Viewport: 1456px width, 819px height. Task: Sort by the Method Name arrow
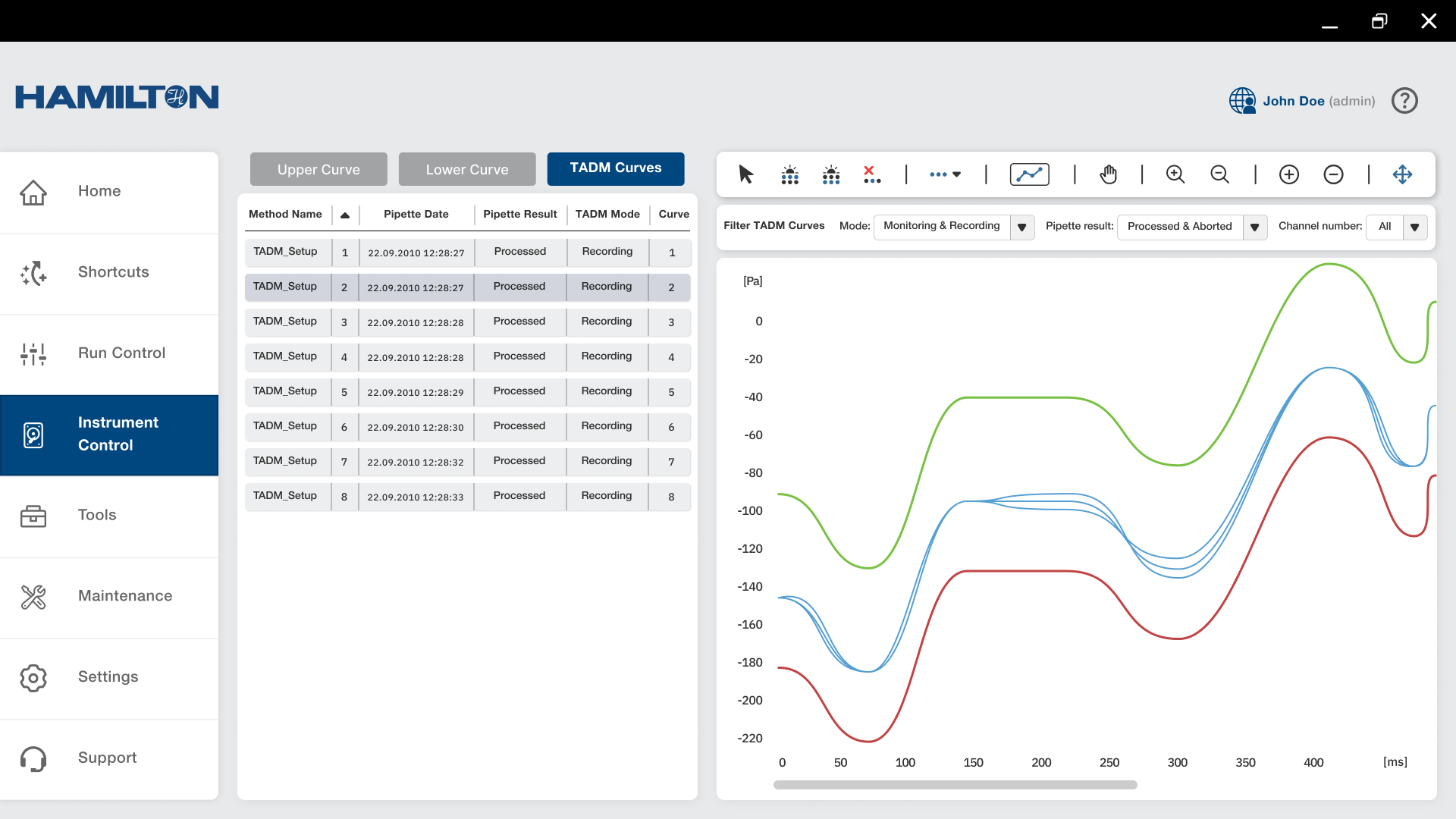345,215
